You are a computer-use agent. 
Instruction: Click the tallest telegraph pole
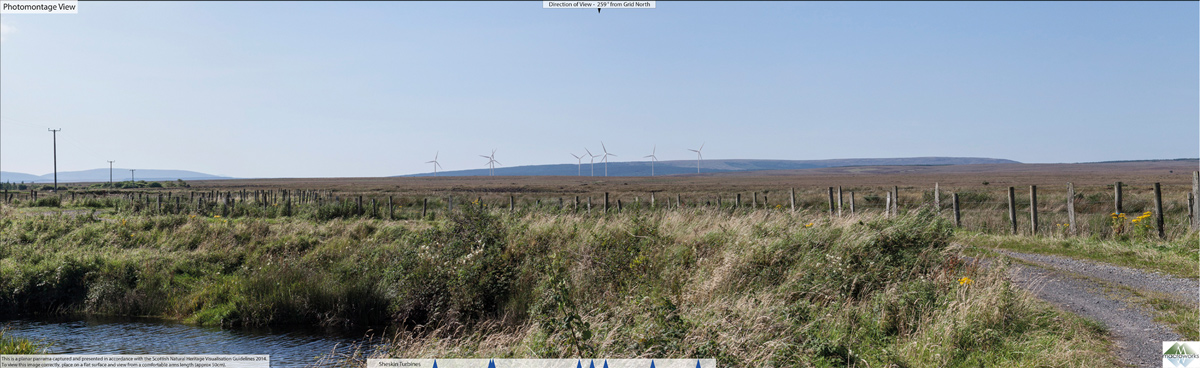(x=54, y=158)
